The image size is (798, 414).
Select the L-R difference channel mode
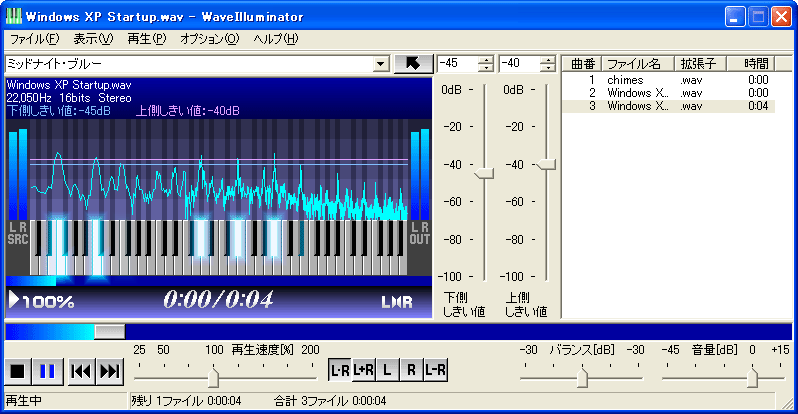tap(435, 370)
